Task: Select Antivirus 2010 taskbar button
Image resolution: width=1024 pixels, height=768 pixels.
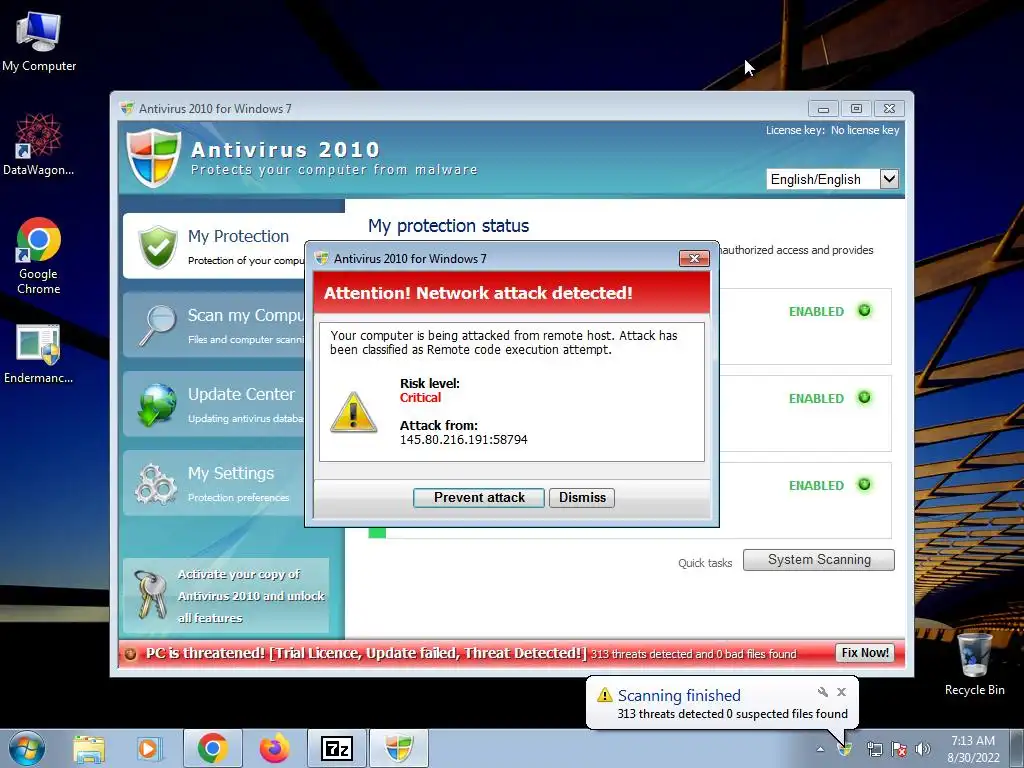Action: coord(399,748)
